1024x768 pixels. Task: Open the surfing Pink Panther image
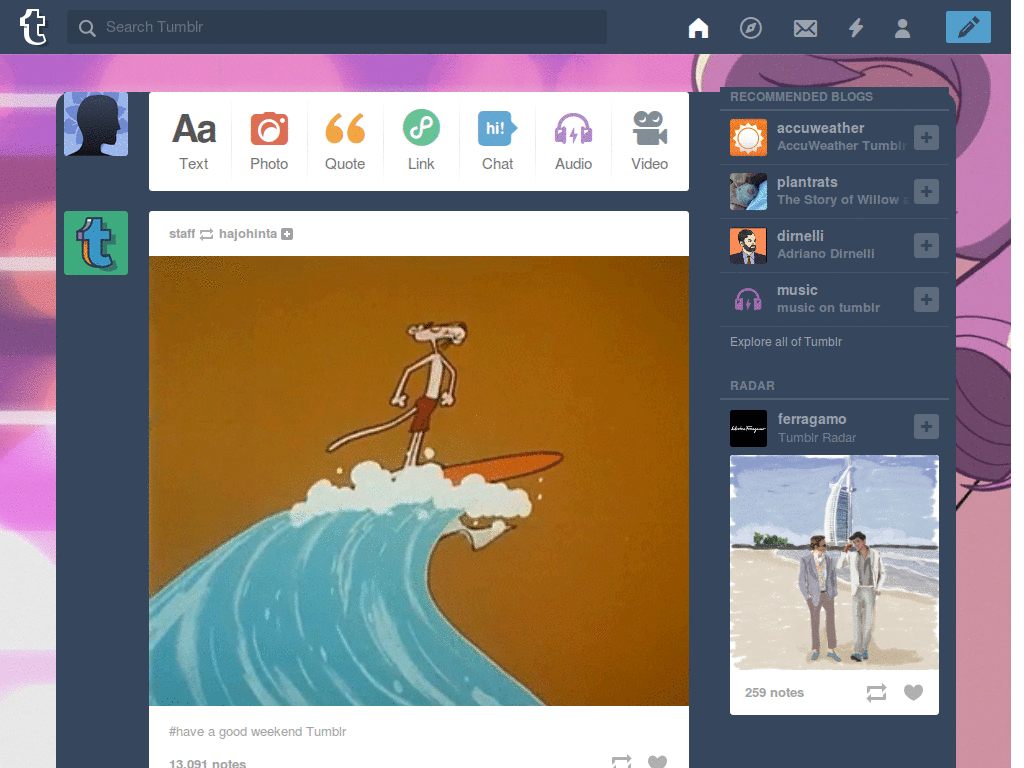(419, 481)
